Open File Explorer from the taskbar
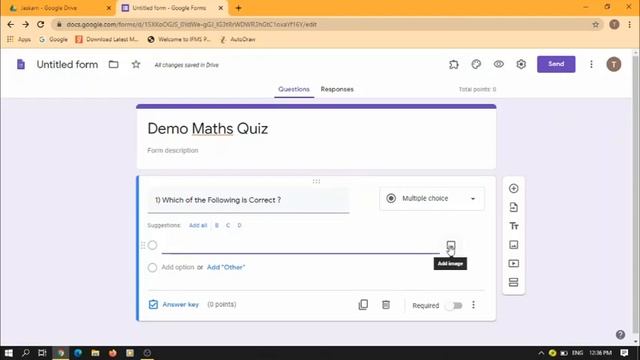Screen dimensions: 640x360 [95, 353]
